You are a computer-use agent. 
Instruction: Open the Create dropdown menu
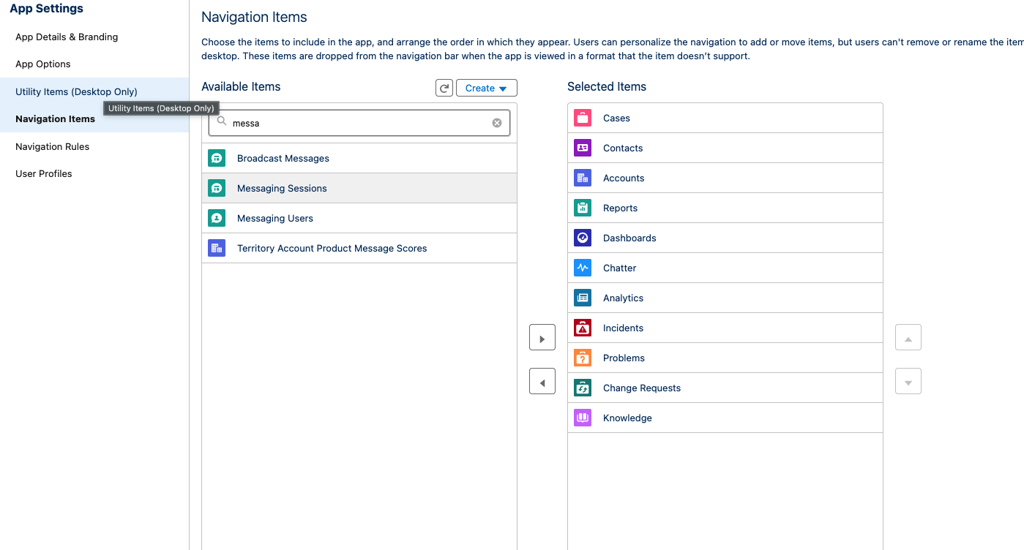[x=487, y=88]
